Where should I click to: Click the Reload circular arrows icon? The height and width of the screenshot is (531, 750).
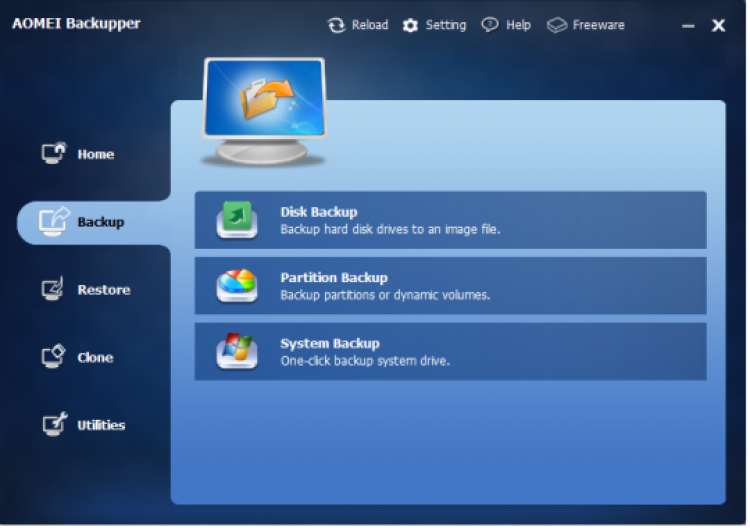[338, 25]
